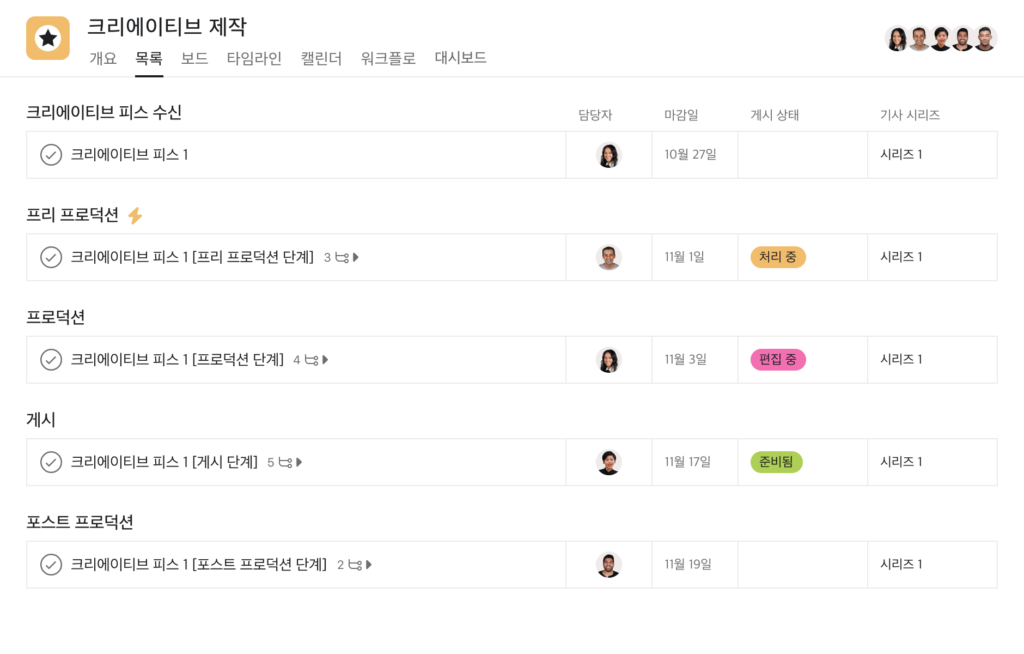Click the pink 편집 중 status tag
The height and width of the screenshot is (654, 1024).
click(x=778, y=359)
